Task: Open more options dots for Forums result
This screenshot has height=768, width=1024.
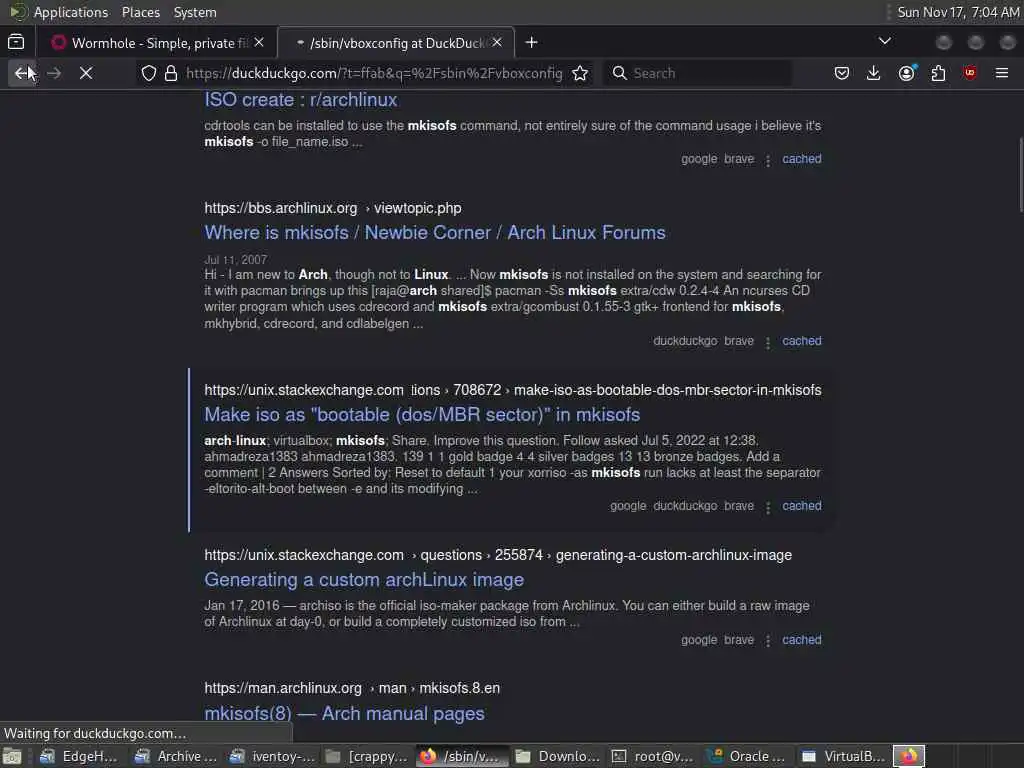Action: 768,342
